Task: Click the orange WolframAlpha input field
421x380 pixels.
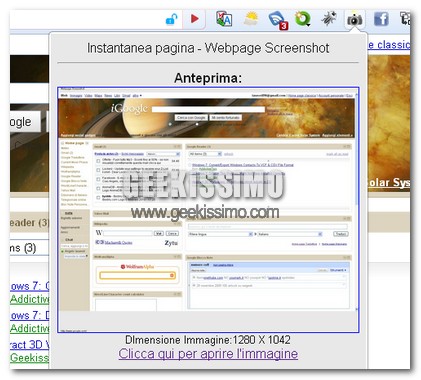Action: [137, 275]
